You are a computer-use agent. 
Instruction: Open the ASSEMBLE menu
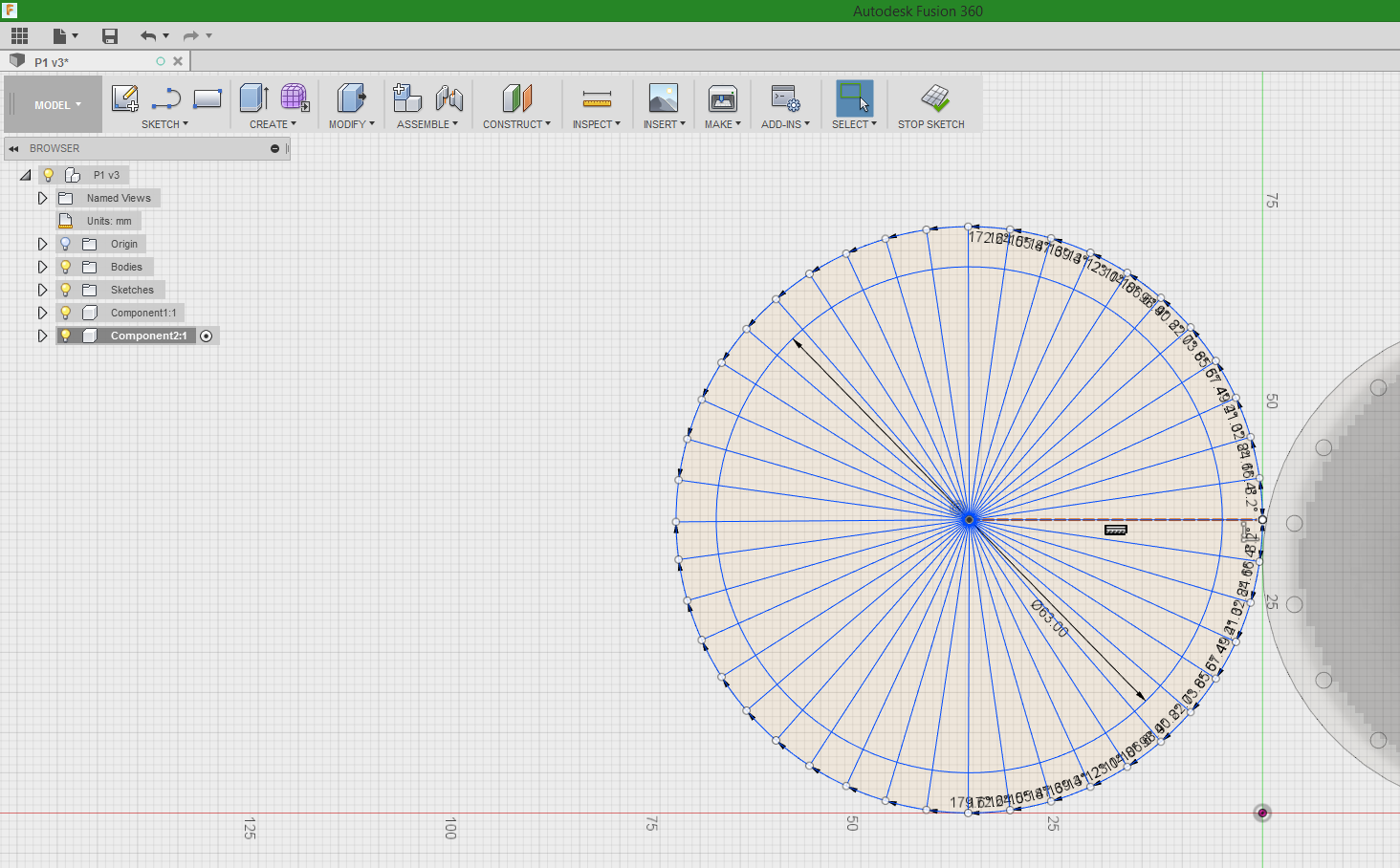[x=427, y=124]
